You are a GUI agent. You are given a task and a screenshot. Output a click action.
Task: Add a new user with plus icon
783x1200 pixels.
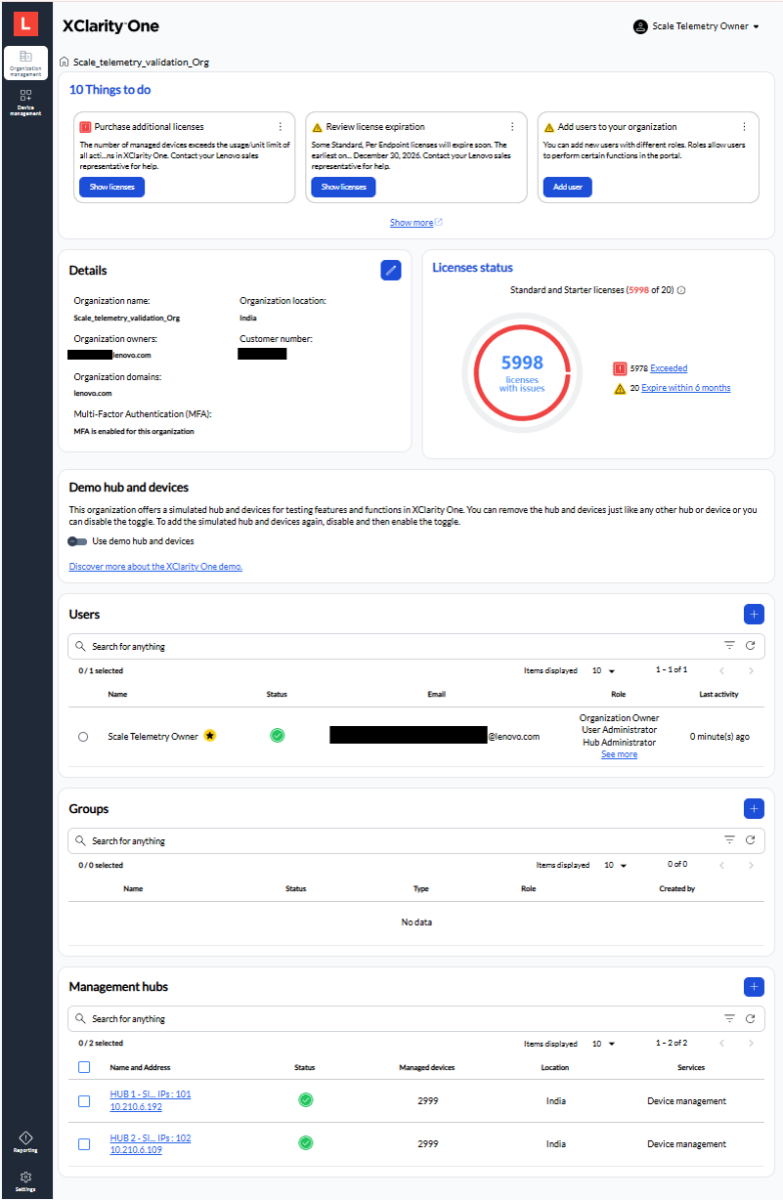click(754, 614)
